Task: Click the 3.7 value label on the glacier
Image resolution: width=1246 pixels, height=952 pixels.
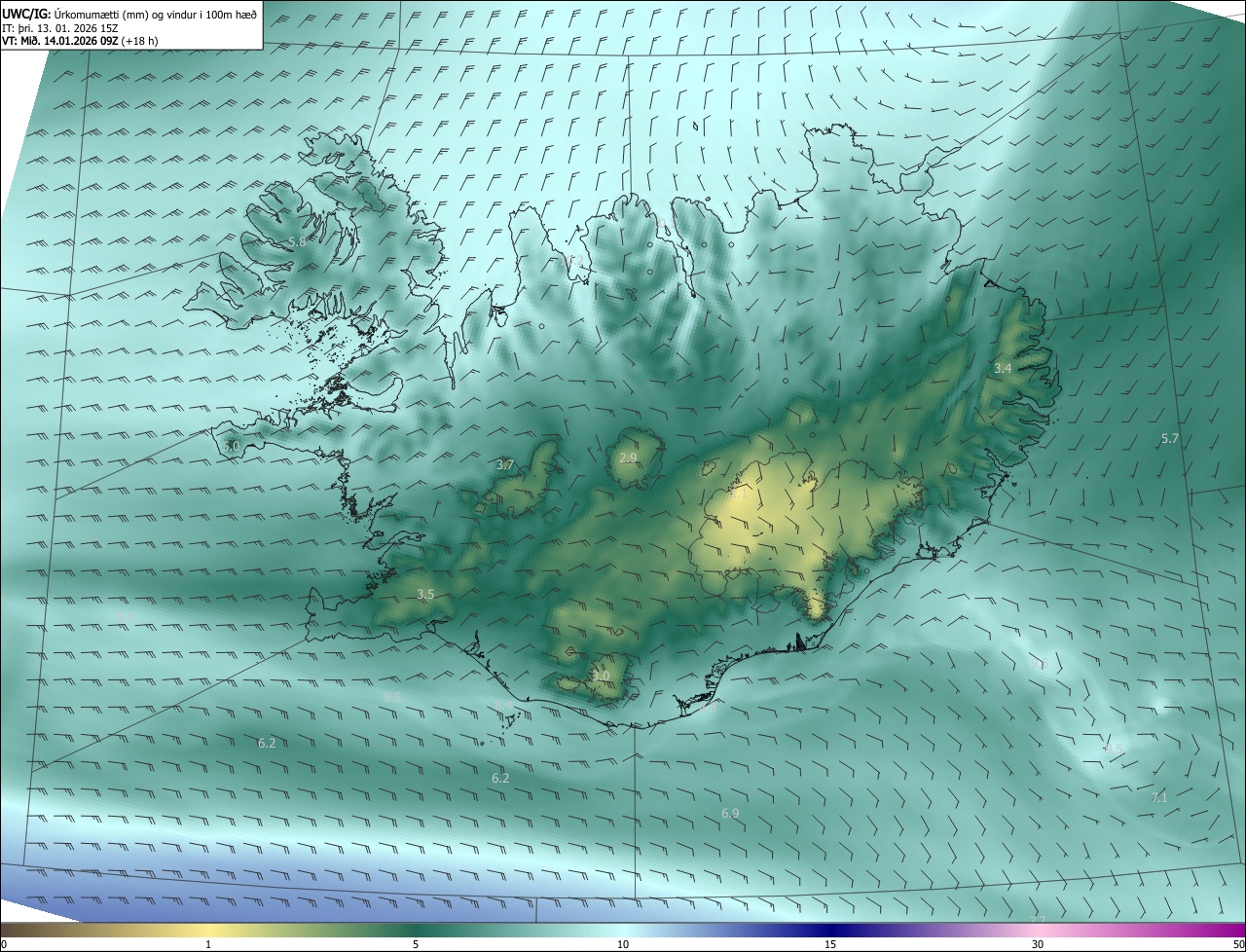Action: [x=504, y=465]
